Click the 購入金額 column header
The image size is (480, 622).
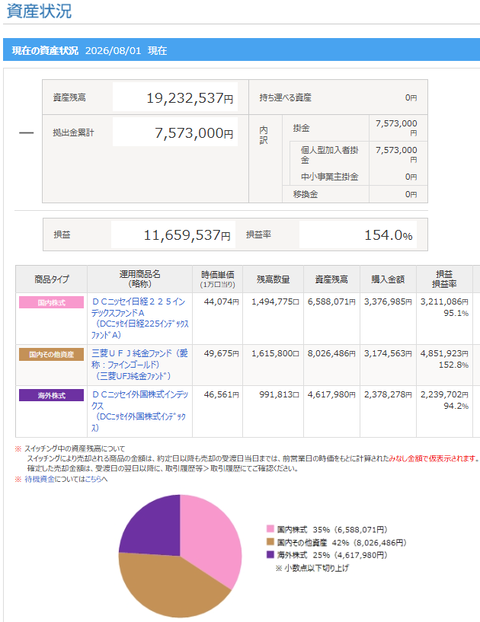(x=388, y=279)
